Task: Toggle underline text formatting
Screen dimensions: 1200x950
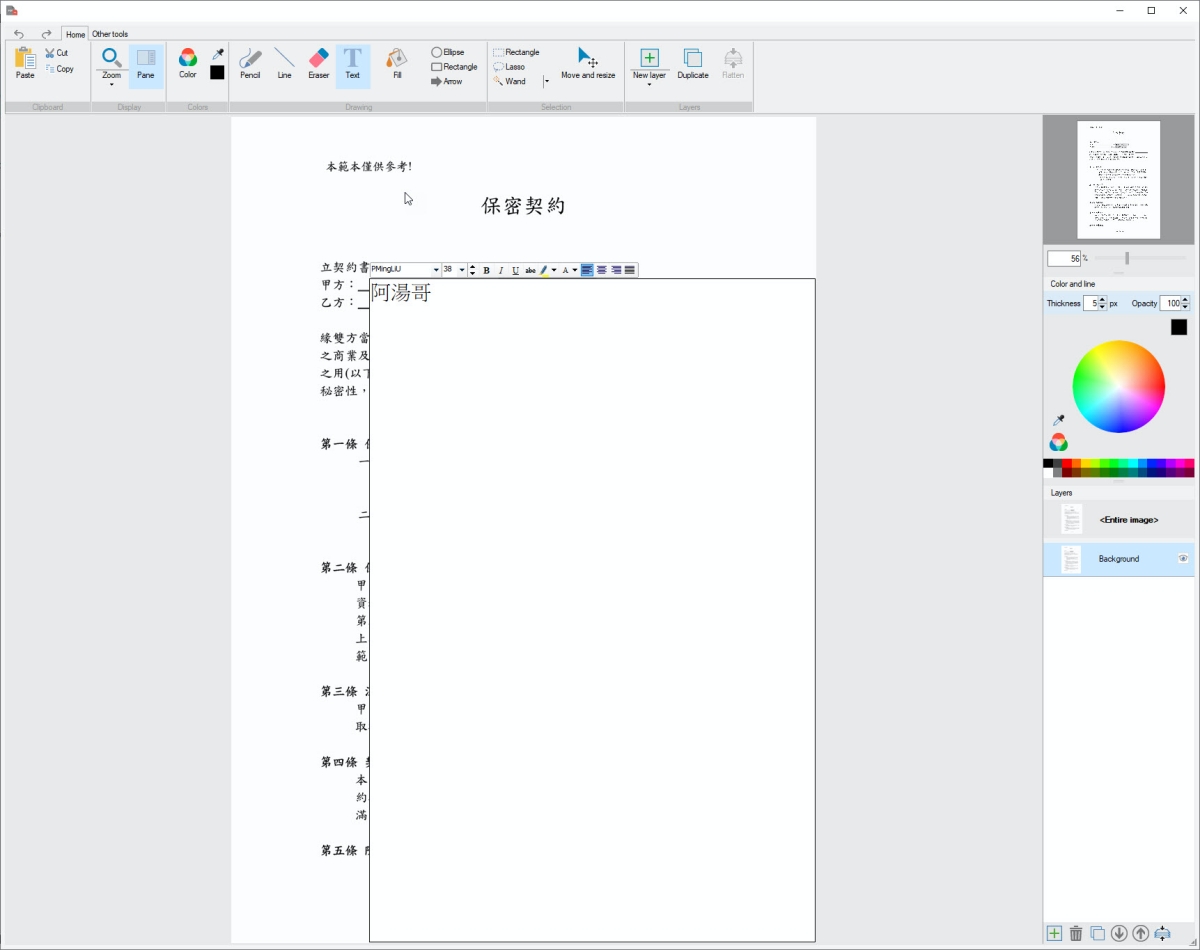Action: coord(515,270)
